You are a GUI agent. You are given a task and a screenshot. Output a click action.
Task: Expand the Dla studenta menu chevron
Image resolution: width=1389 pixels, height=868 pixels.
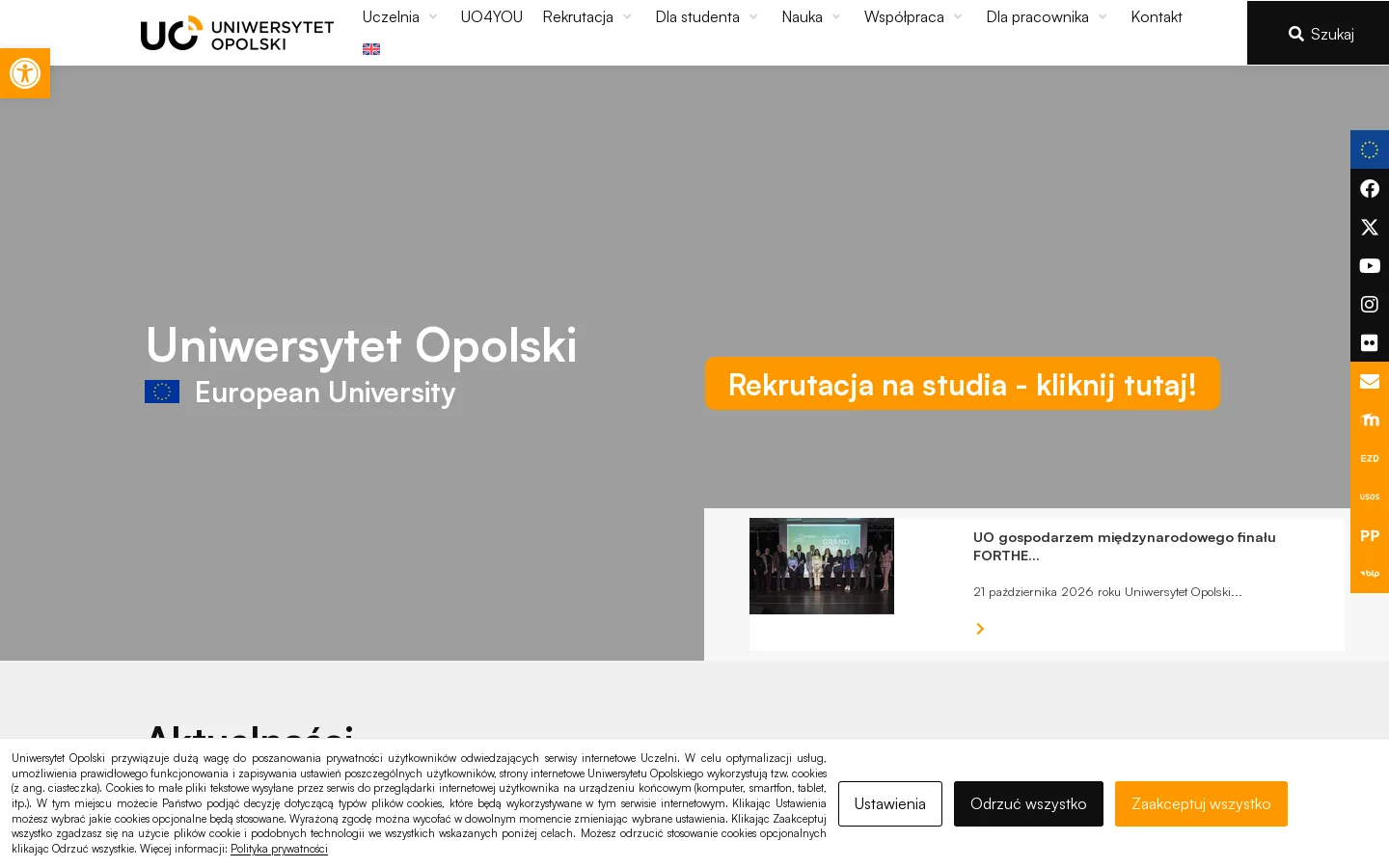pos(753,16)
